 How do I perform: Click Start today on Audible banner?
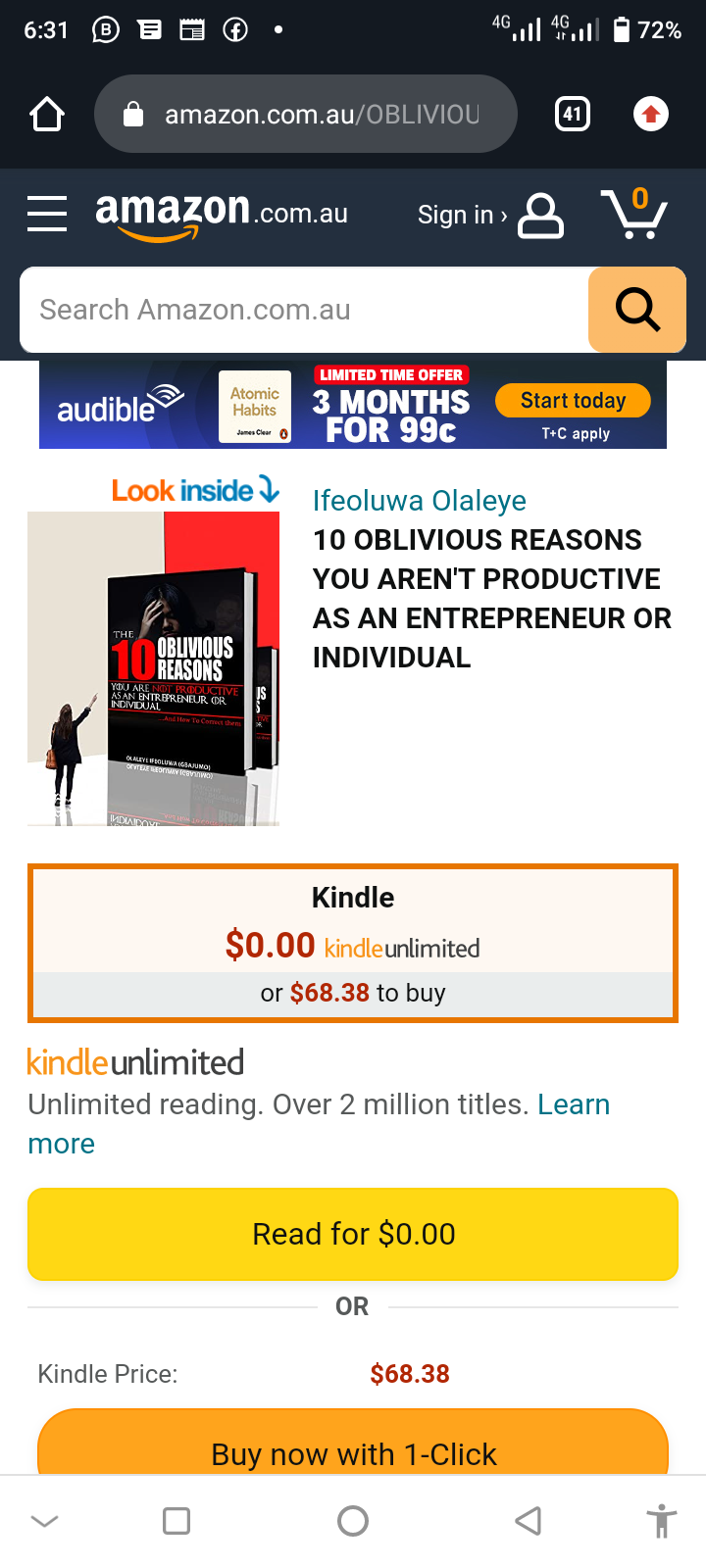coord(574,401)
